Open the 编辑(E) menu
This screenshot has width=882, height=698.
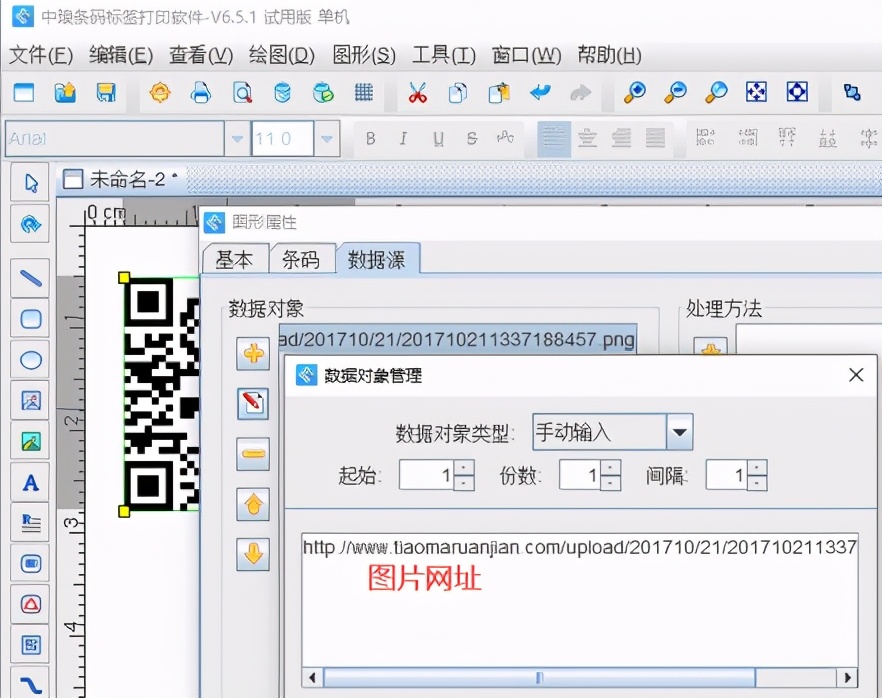tap(121, 55)
